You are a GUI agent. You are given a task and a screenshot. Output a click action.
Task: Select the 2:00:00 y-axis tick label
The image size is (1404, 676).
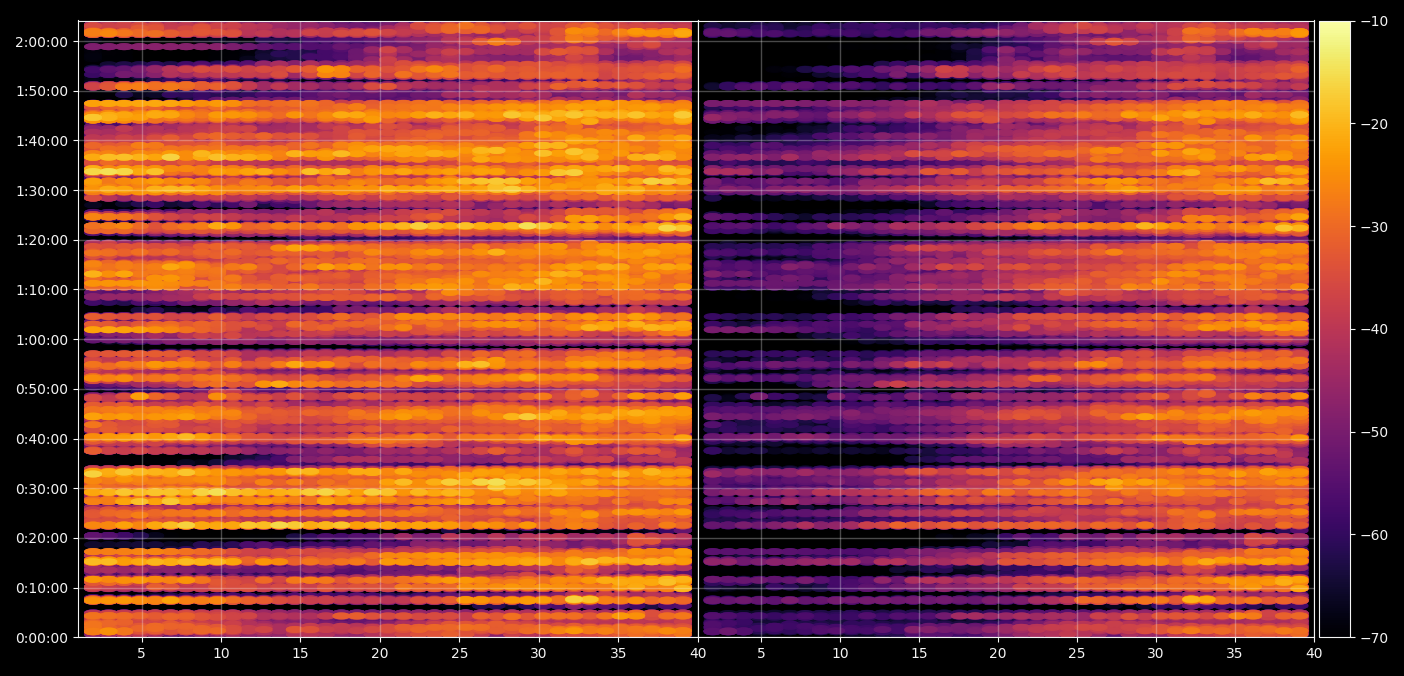click(41, 42)
